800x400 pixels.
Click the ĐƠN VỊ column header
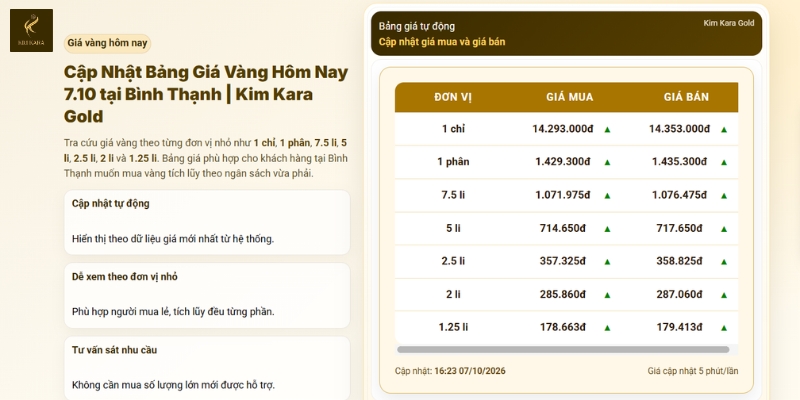[x=453, y=97]
